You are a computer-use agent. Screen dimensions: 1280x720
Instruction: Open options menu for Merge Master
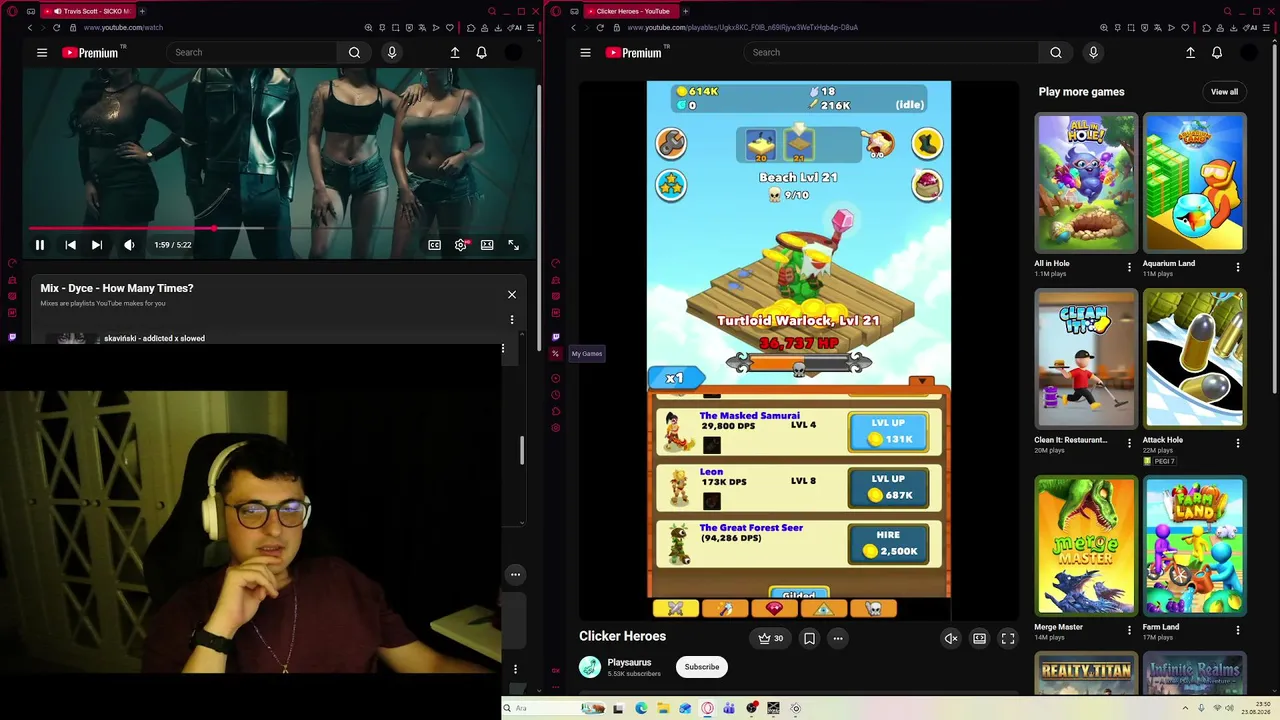point(1129,631)
